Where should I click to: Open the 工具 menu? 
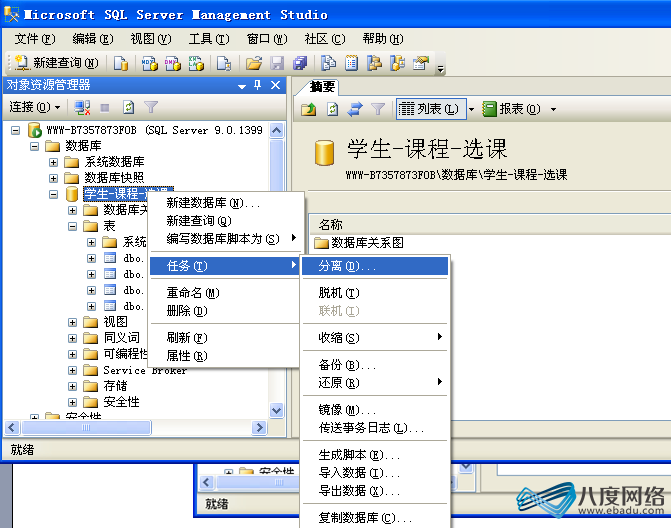(209, 39)
